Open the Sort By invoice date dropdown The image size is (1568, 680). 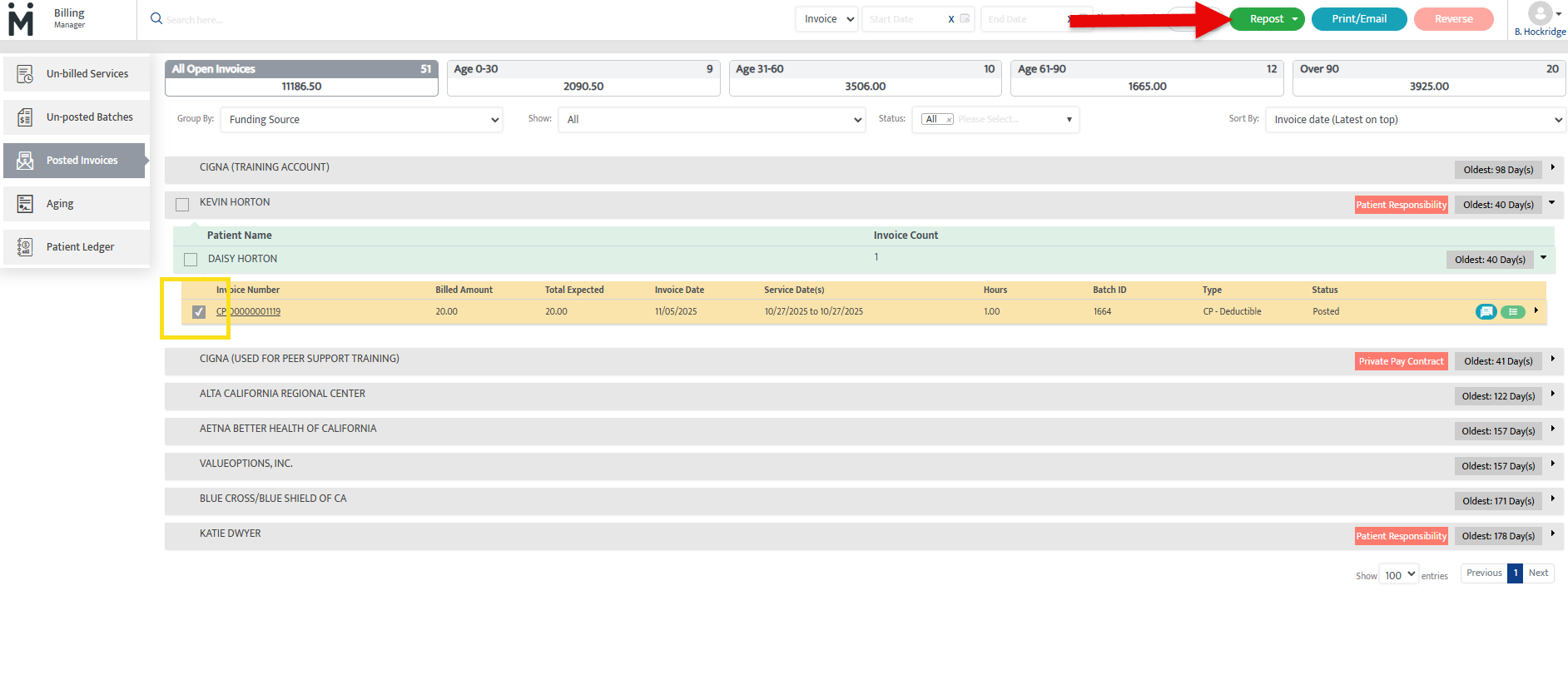coord(1415,120)
